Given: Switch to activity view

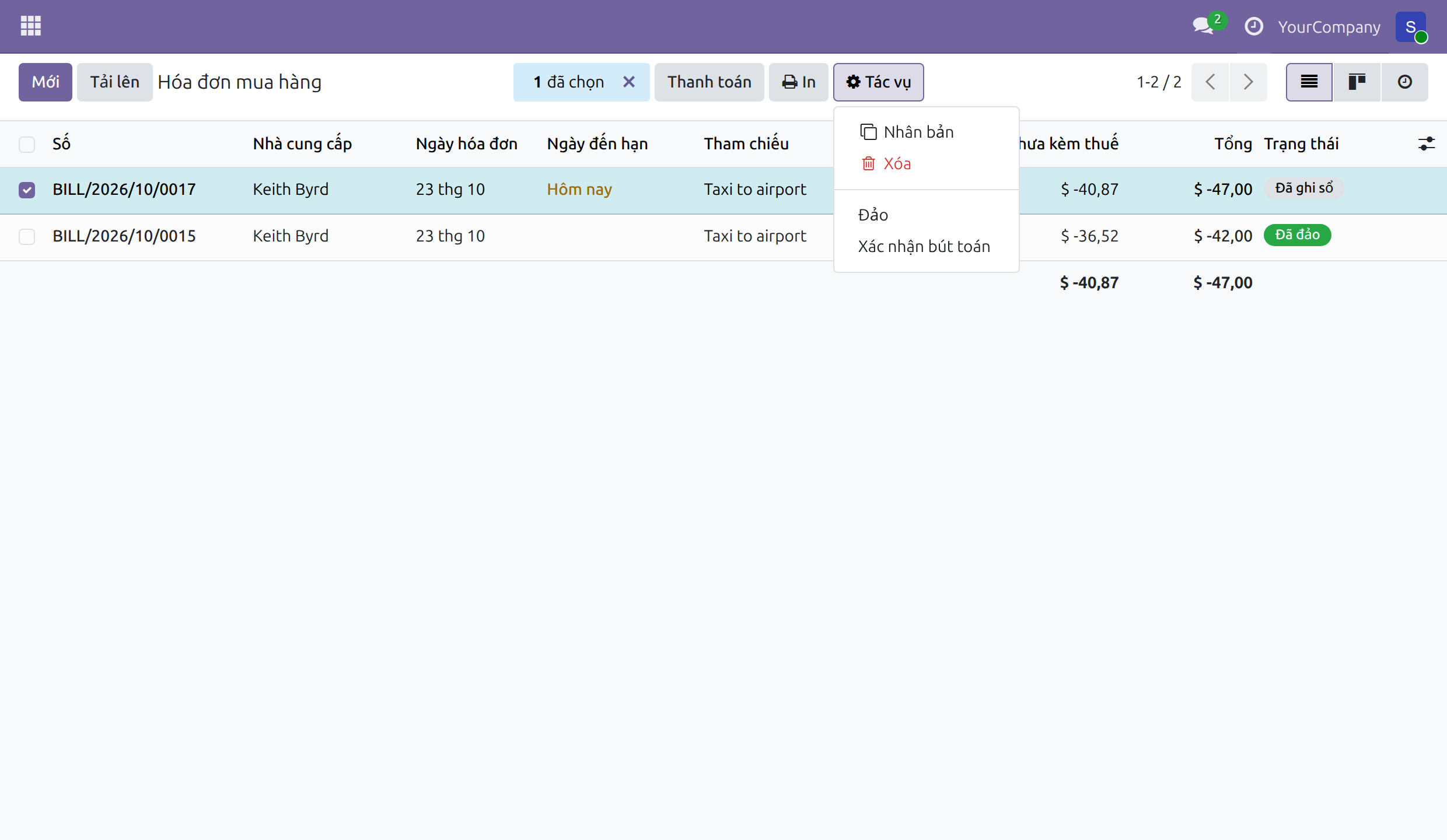Looking at the screenshot, I should point(1404,82).
